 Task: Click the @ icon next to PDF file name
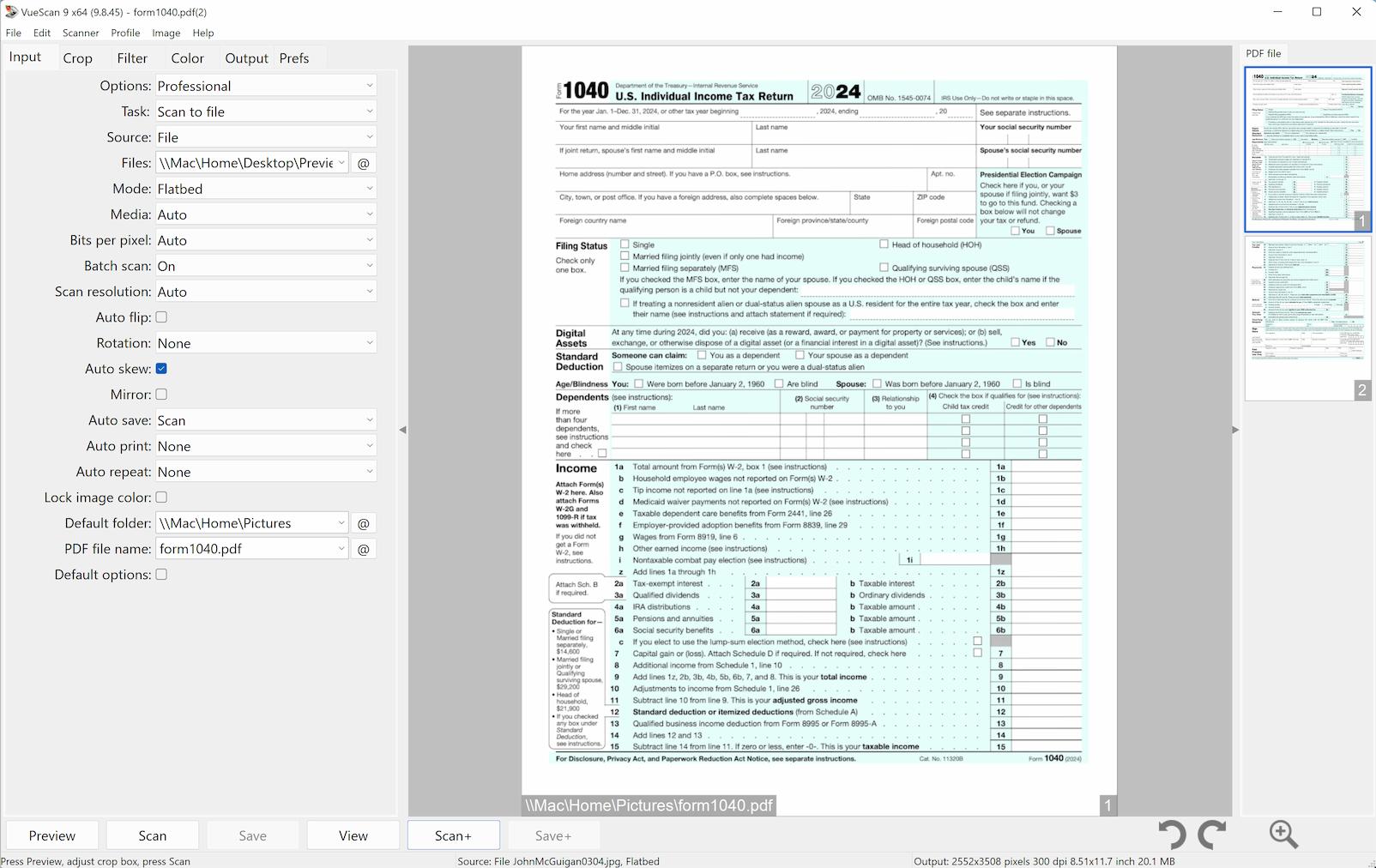[x=364, y=548]
